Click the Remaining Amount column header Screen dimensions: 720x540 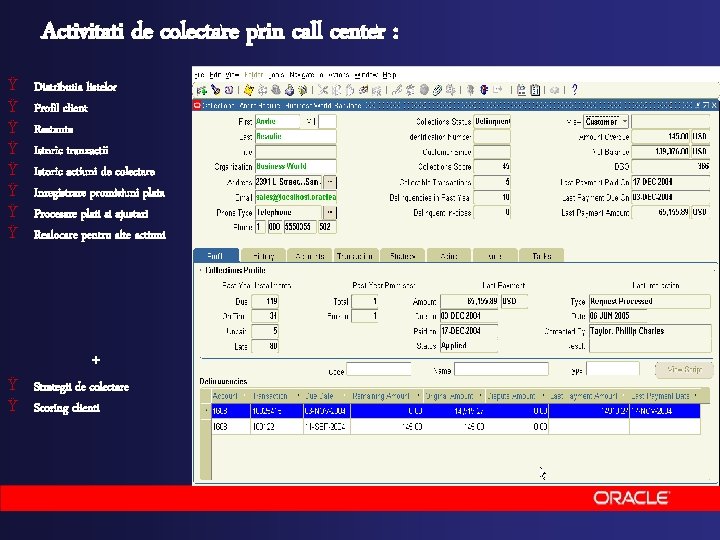click(387, 396)
